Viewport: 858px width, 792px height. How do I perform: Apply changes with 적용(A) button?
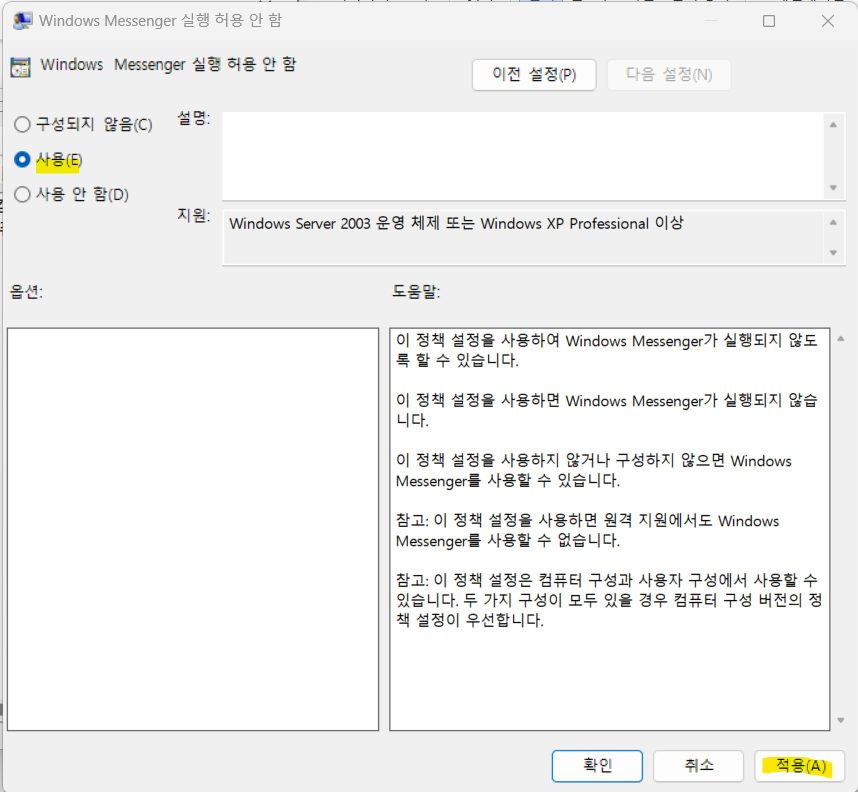coord(799,765)
